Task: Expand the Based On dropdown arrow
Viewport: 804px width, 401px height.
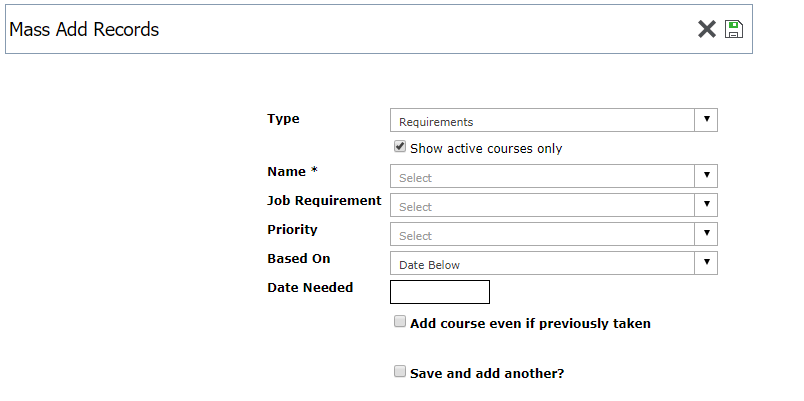Action: 707,263
